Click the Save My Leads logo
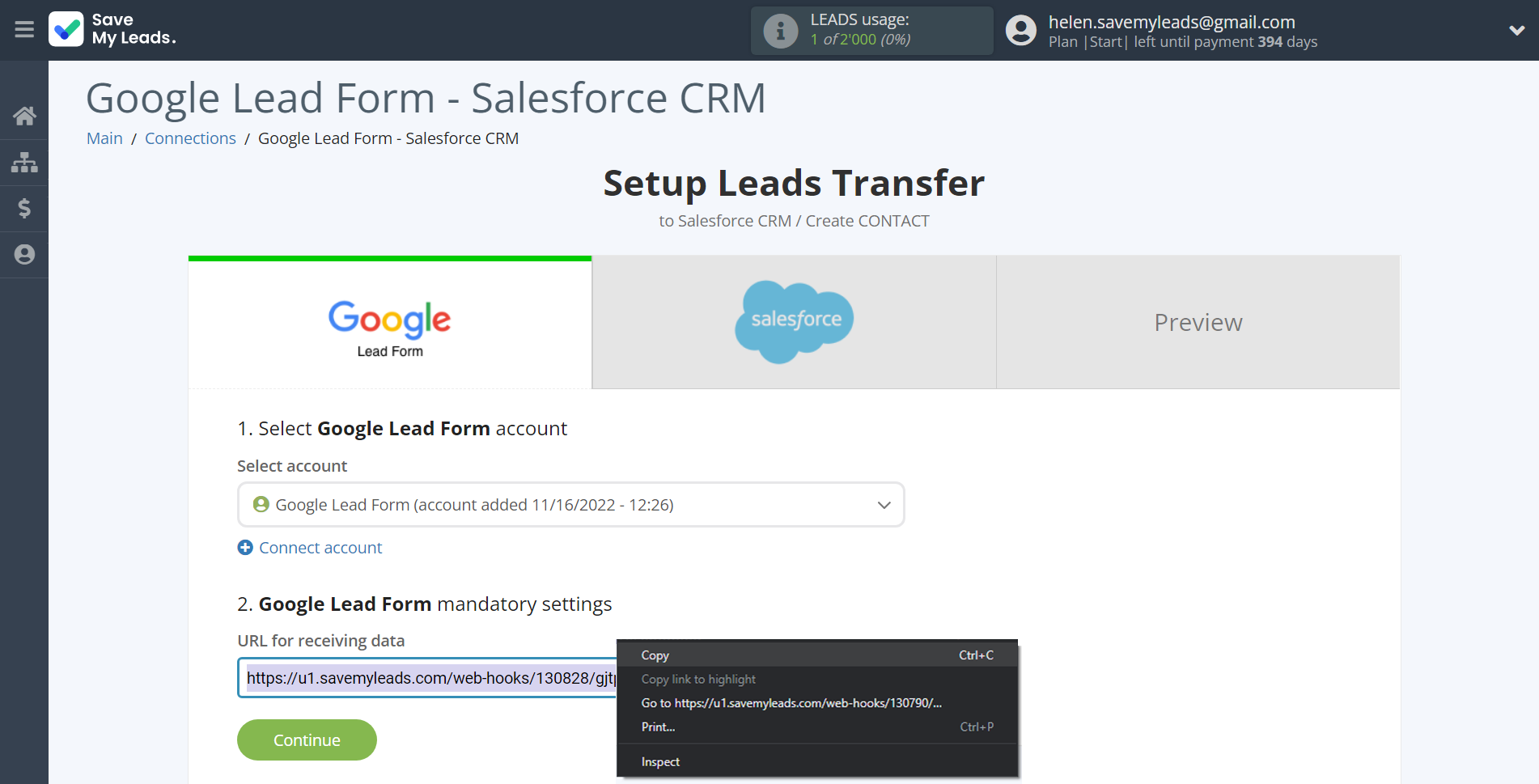This screenshot has height=784, width=1539. click(x=112, y=29)
